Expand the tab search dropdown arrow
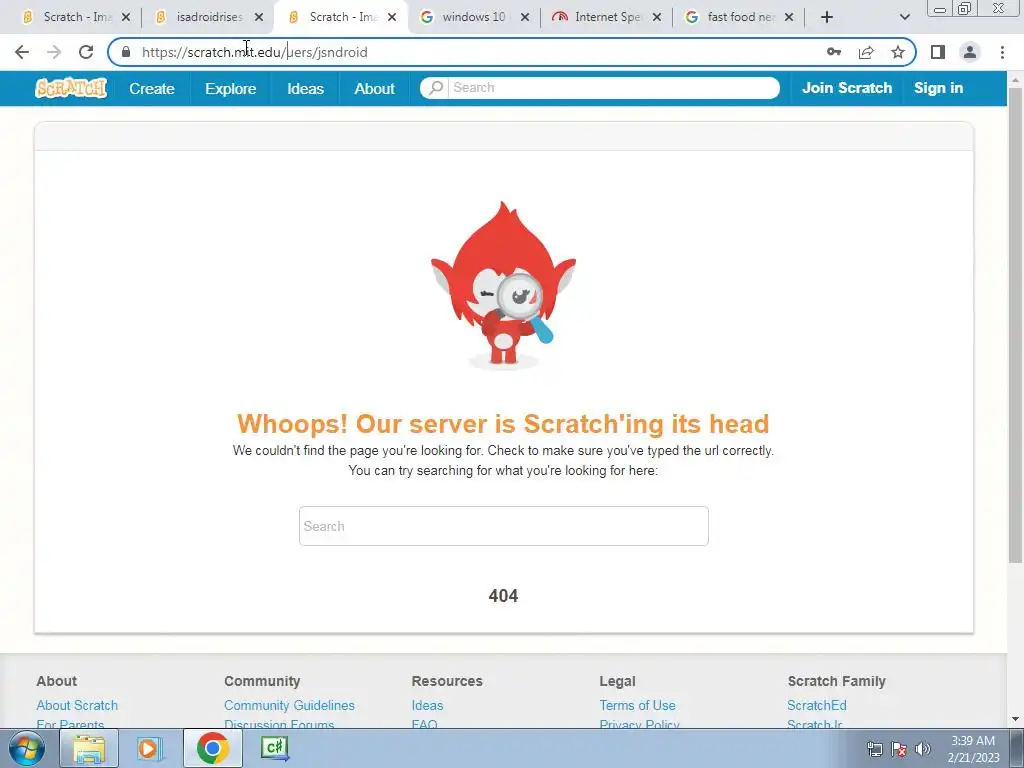Image resolution: width=1024 pixels, height=768 pixels. click(904, 17)
